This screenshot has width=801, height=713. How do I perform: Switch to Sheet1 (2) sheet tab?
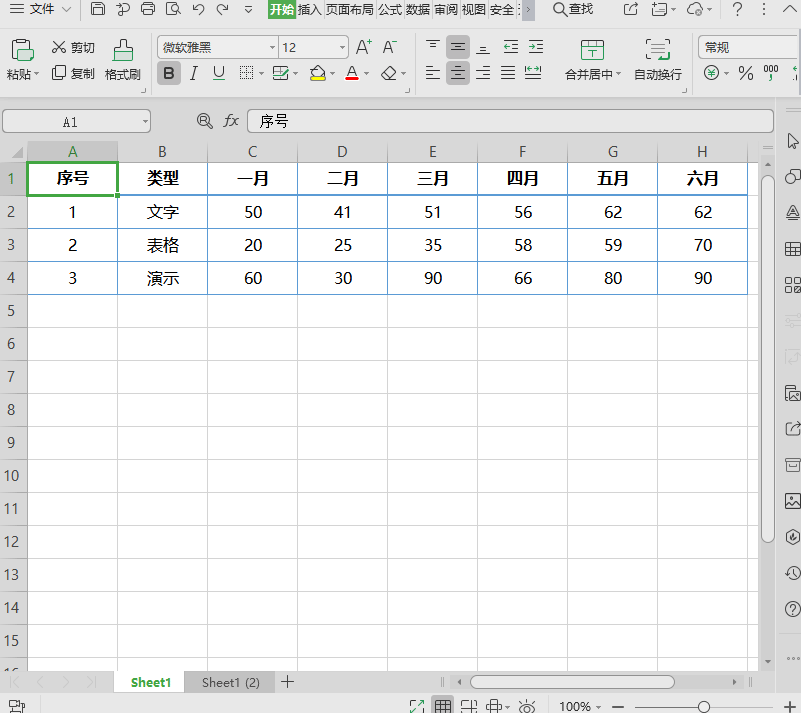point(230,682)
